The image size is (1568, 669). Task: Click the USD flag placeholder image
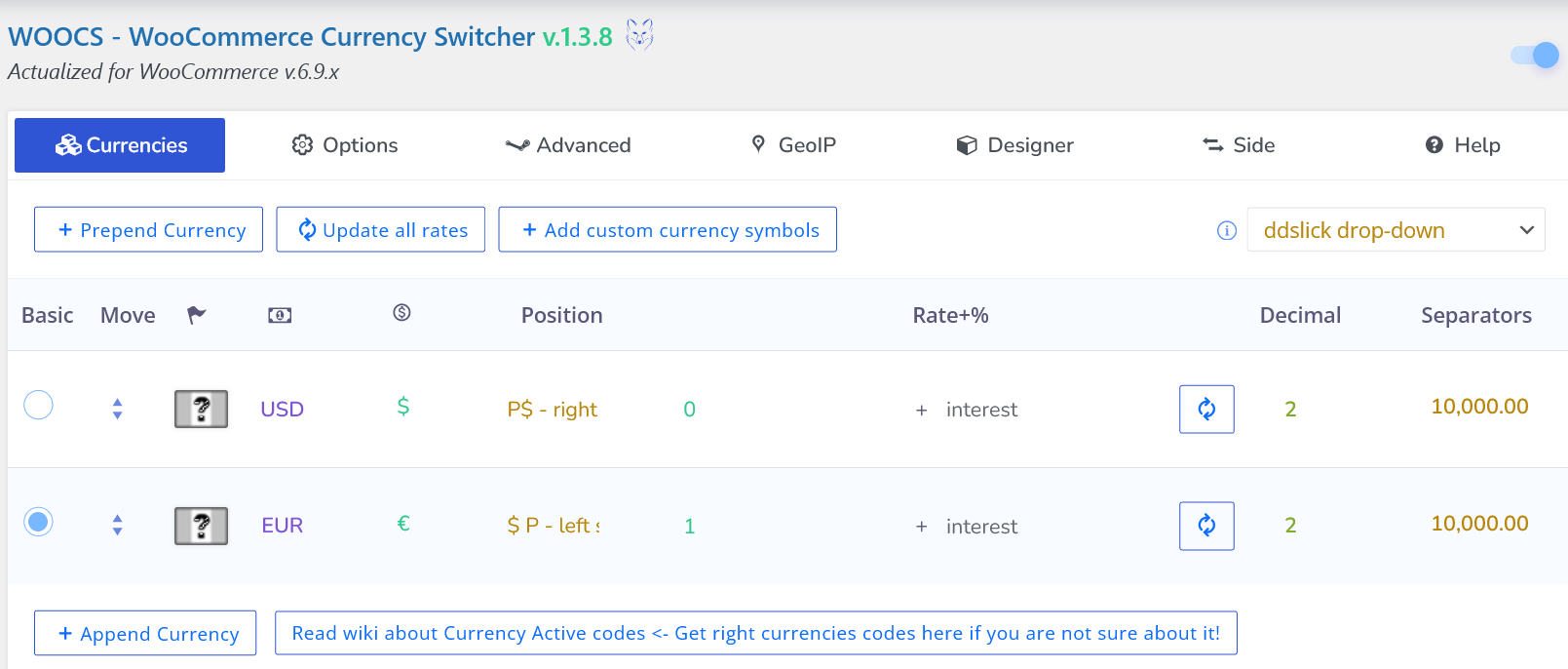pyautogui.click(x=201, y=410)
